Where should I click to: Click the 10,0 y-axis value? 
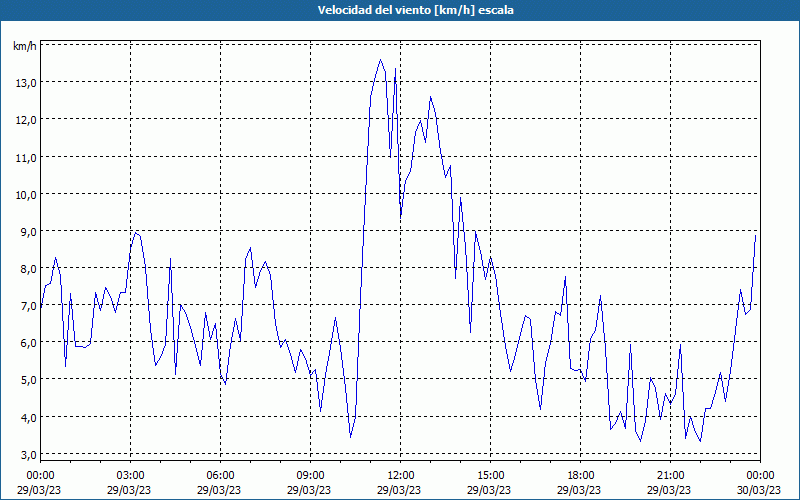click(26, 195)
